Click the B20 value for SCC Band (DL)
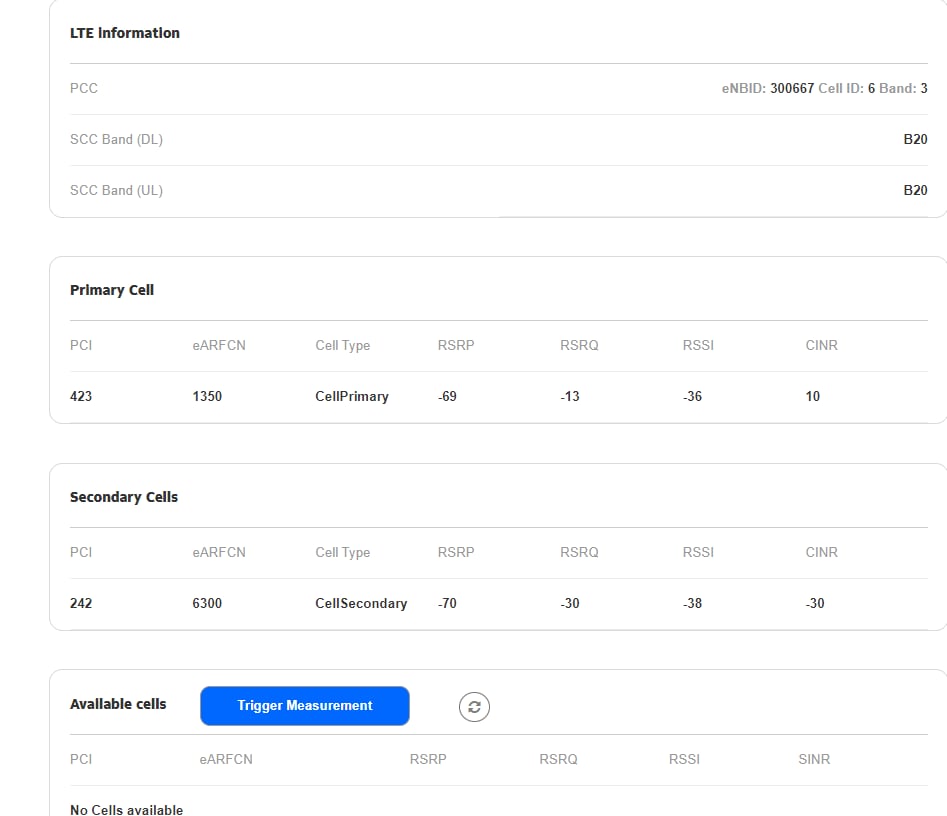Screen dimensions: 947x816 click(x=915, y=139)
